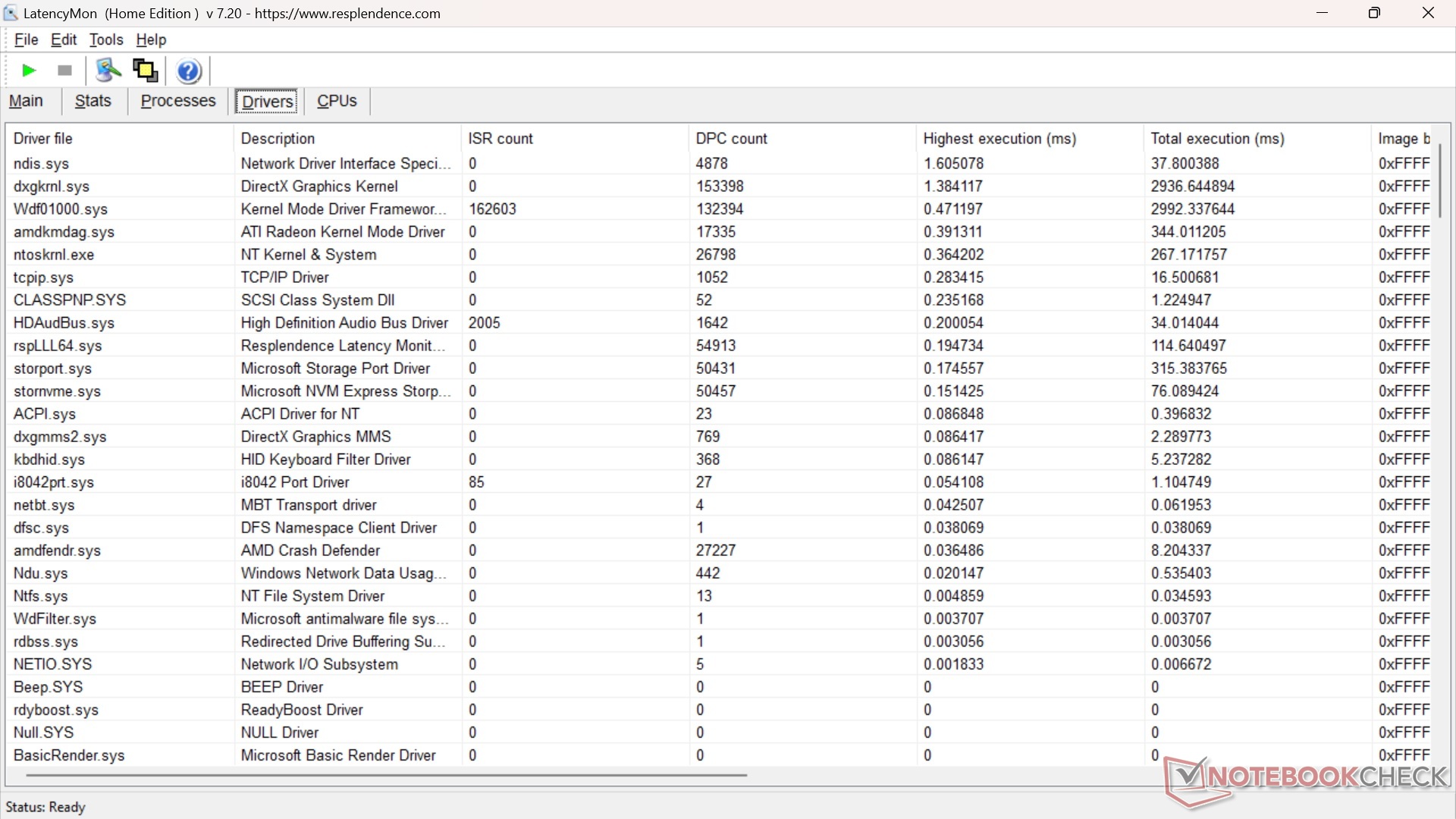Open the File menu

coord(26,39)
